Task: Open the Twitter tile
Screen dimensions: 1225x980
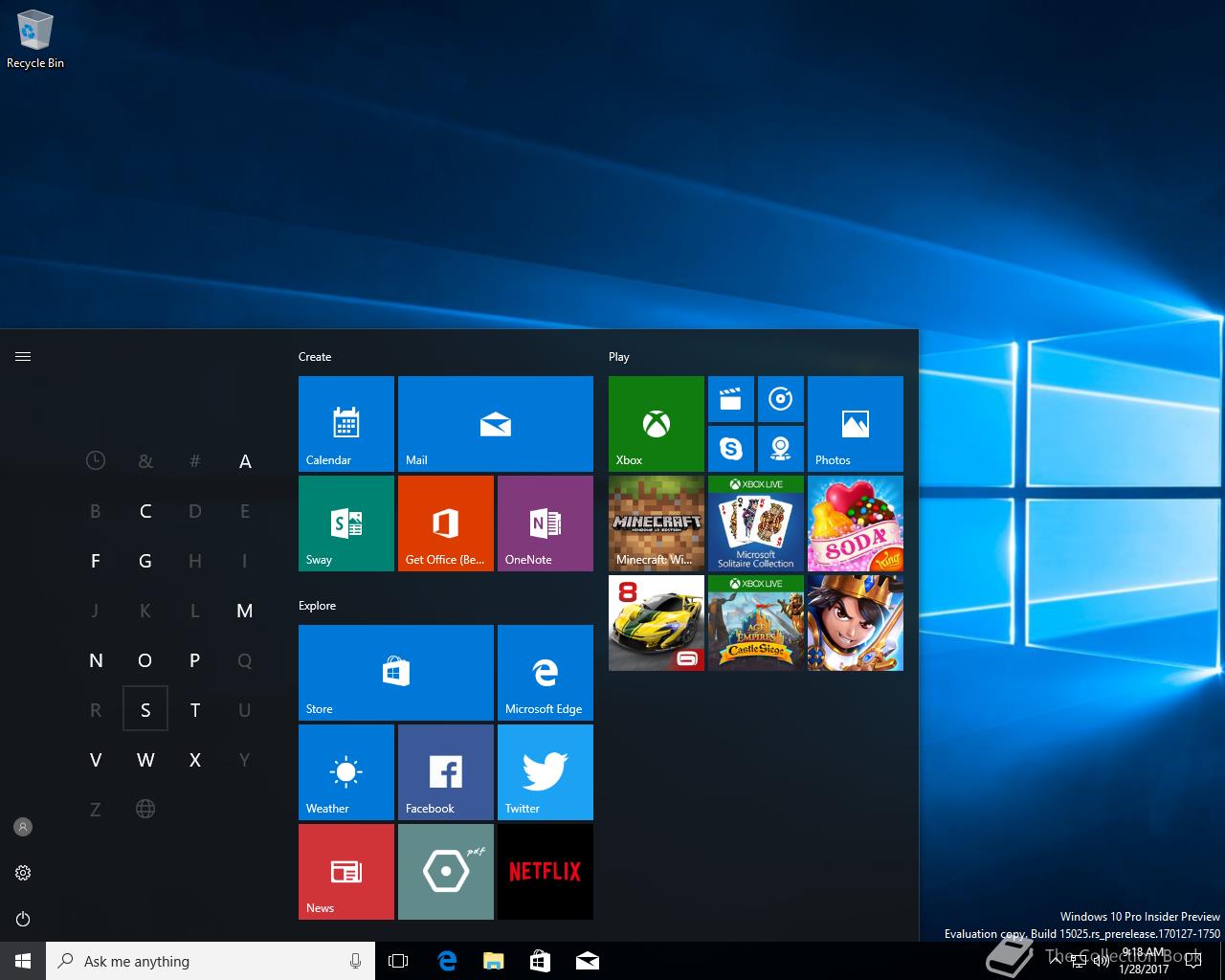Action: (x=546, y=772)
